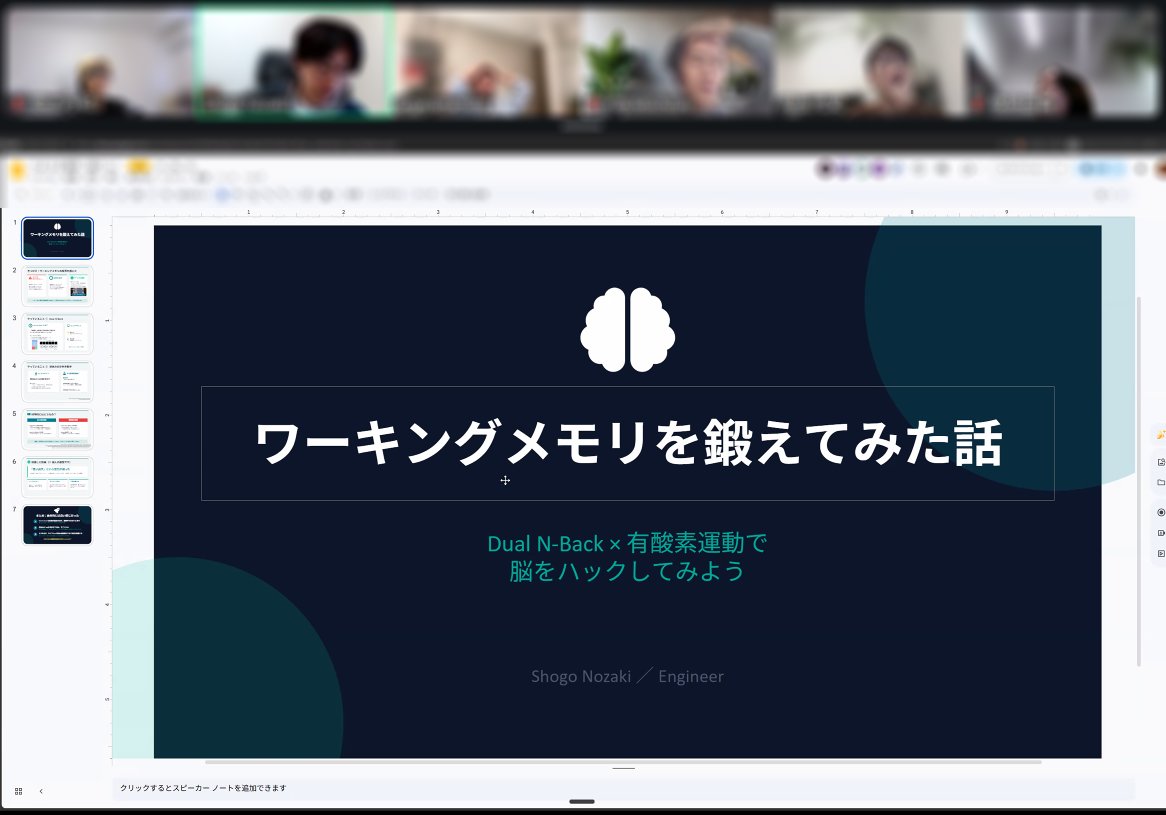1166x815 pixels.
Task: Select slide 4 thumbnail in the filmstrip
Action: pos(57,381)
